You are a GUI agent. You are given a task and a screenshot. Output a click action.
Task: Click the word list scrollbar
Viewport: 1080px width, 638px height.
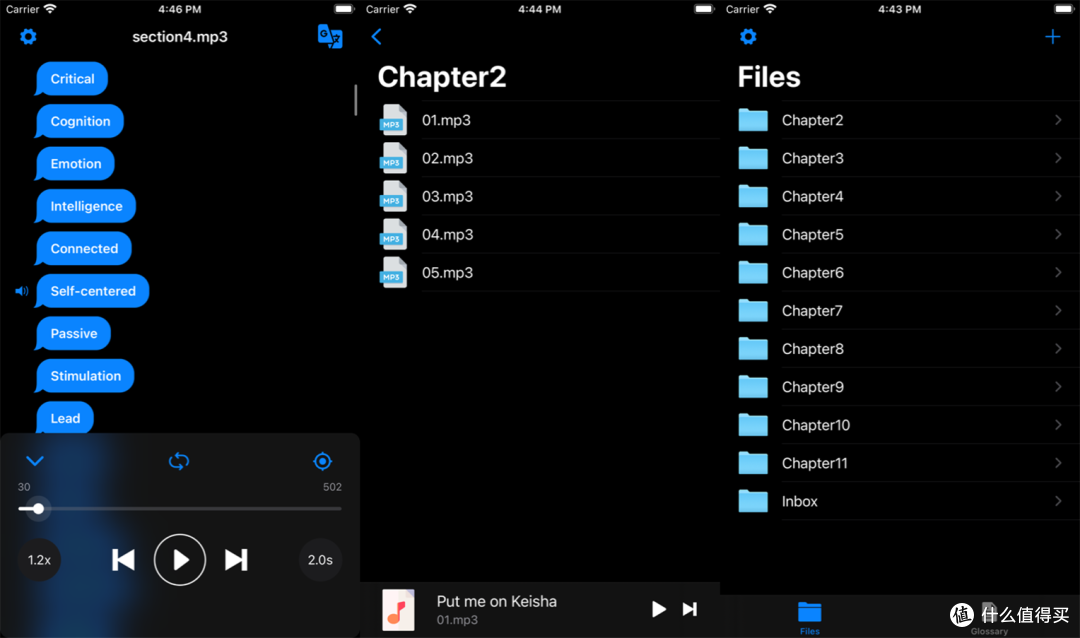click(x=355, y=101)
